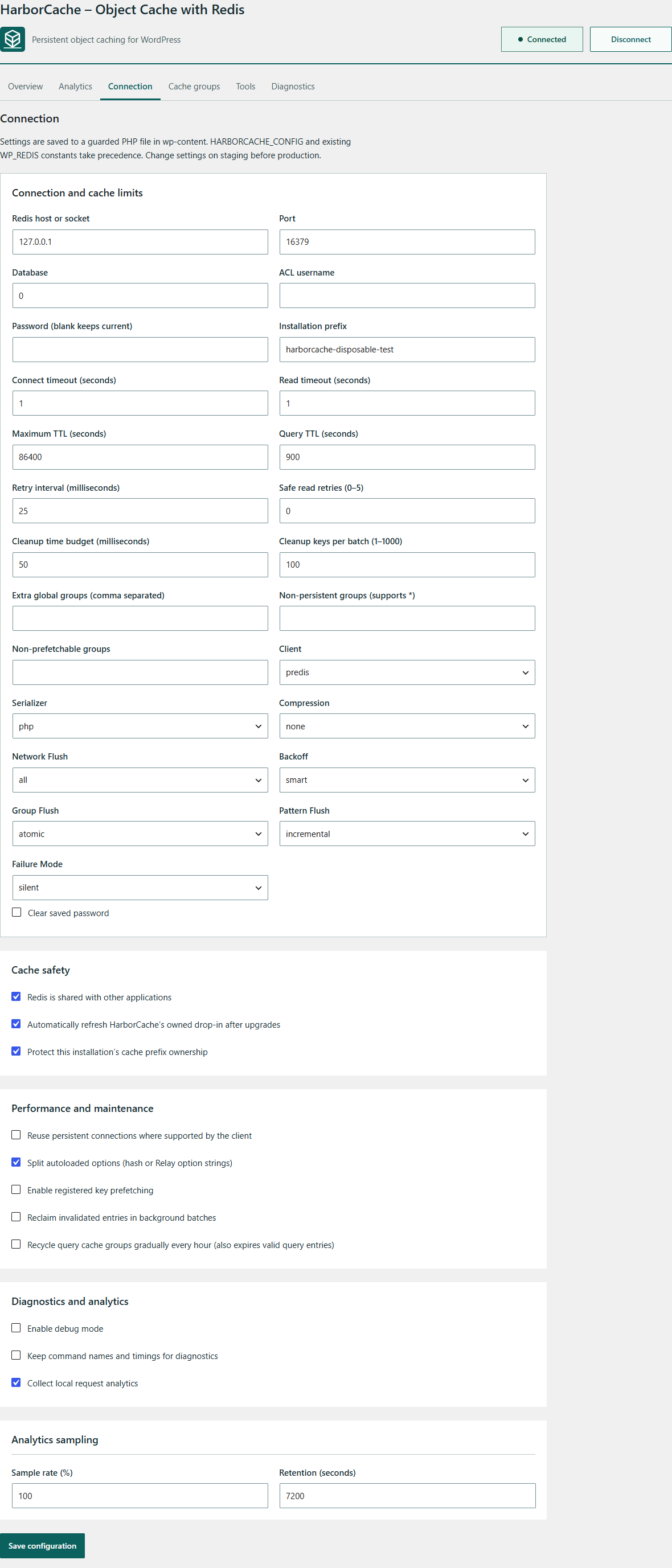672x1568 pixels.
Task: Focus the Maximum TTL field
Action: (140, 457)
